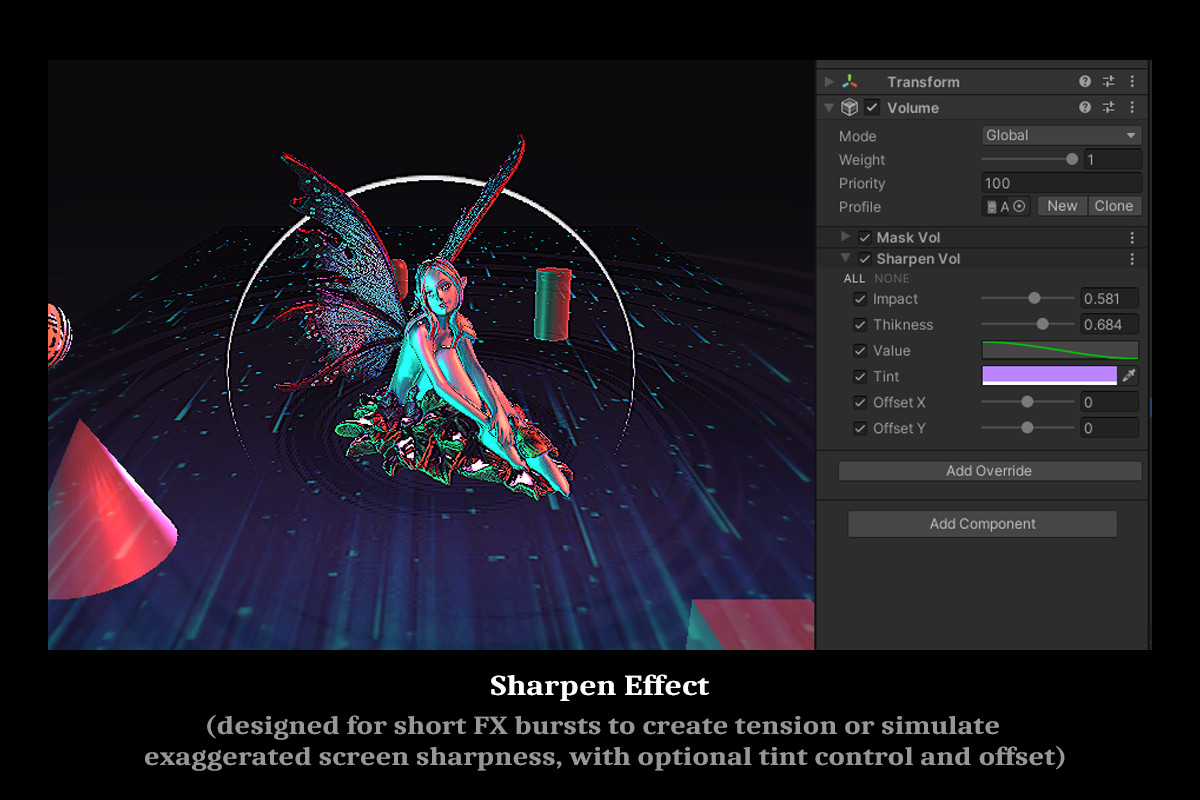Image resolution: width=1200 pixels, height=800 pixels.
Task: Click the Volume cube icon
Action: click(x=849, y=107)
